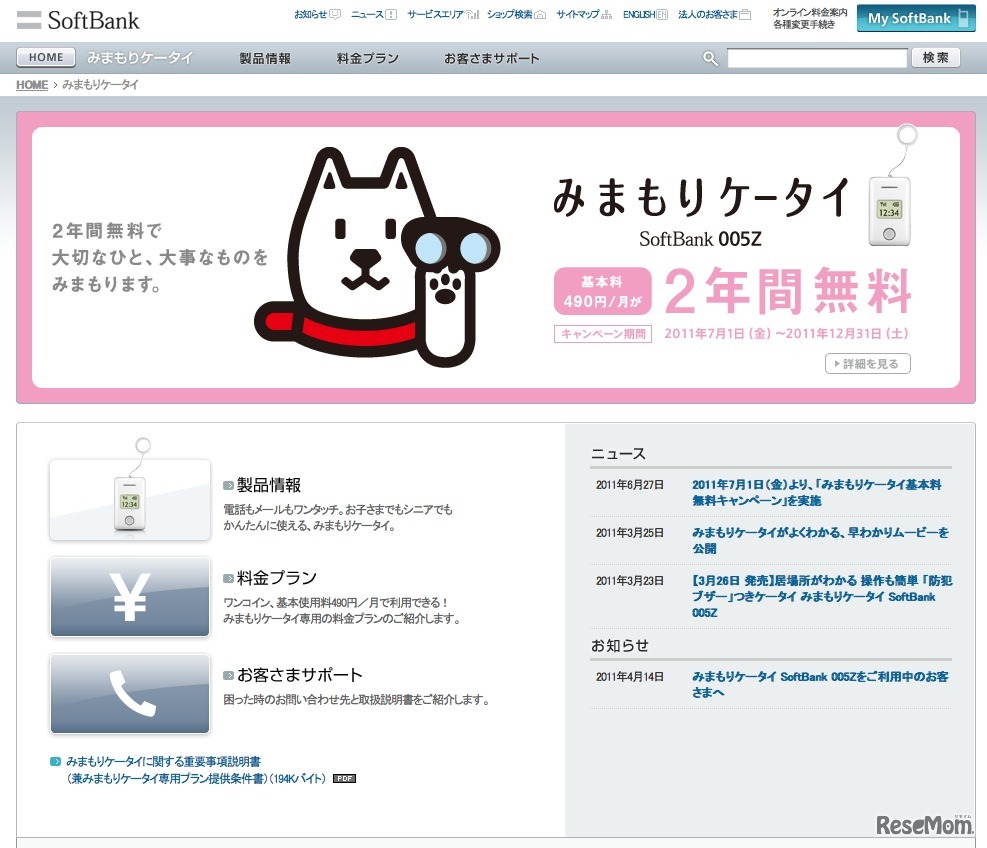The image size is (987, 848).
Task: Click arrow bullet beside 料金プラン heading
Action: click(x=228, y=579)
